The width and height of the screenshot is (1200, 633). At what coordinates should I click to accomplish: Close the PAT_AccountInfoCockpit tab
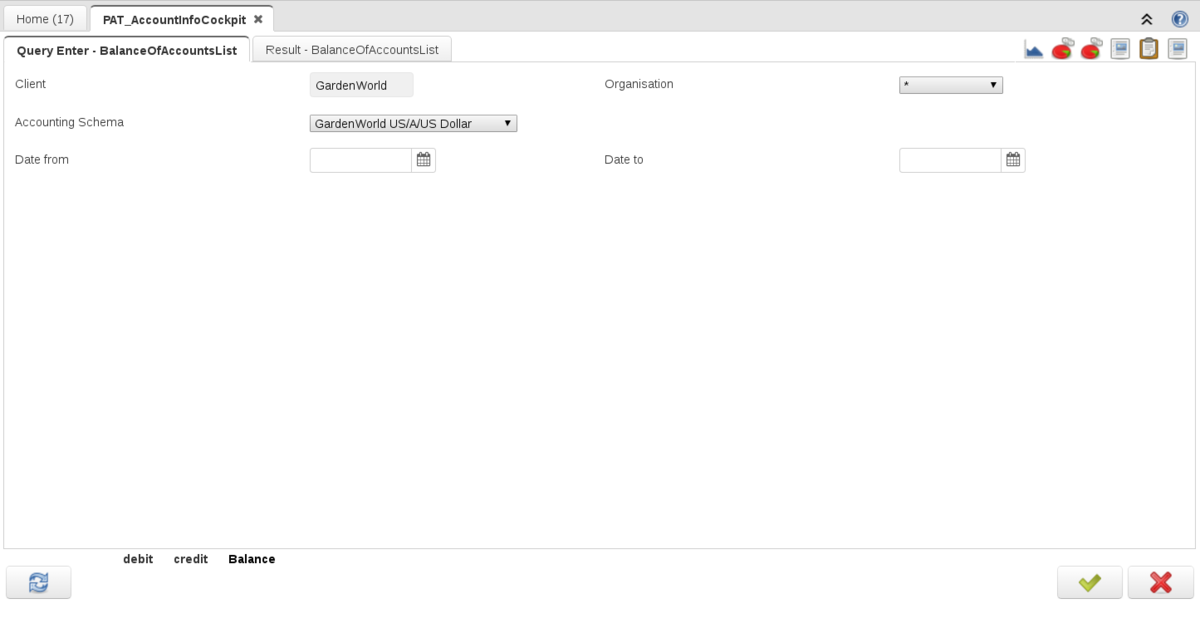pos(258,19)
